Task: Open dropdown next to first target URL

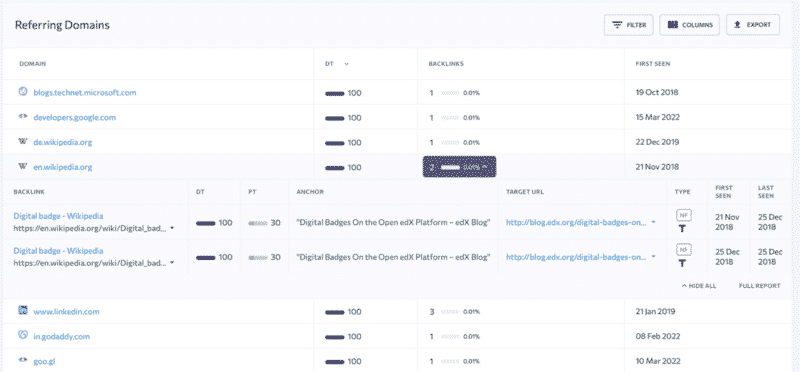Action: pos(653,223)
